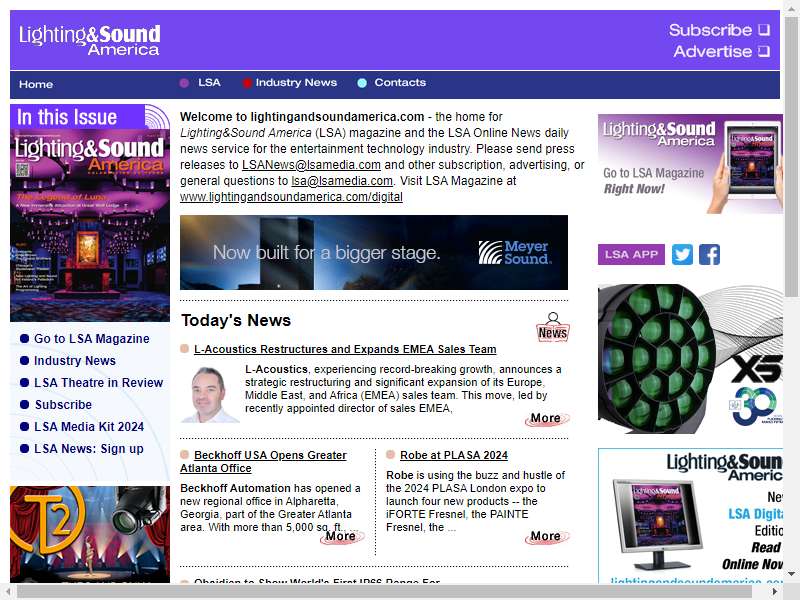Viewport: 800px width, 600px height.
Task: Click the LSANews@lsamedia.com email link
Action: pyautogui.click(x=311, y=165)
